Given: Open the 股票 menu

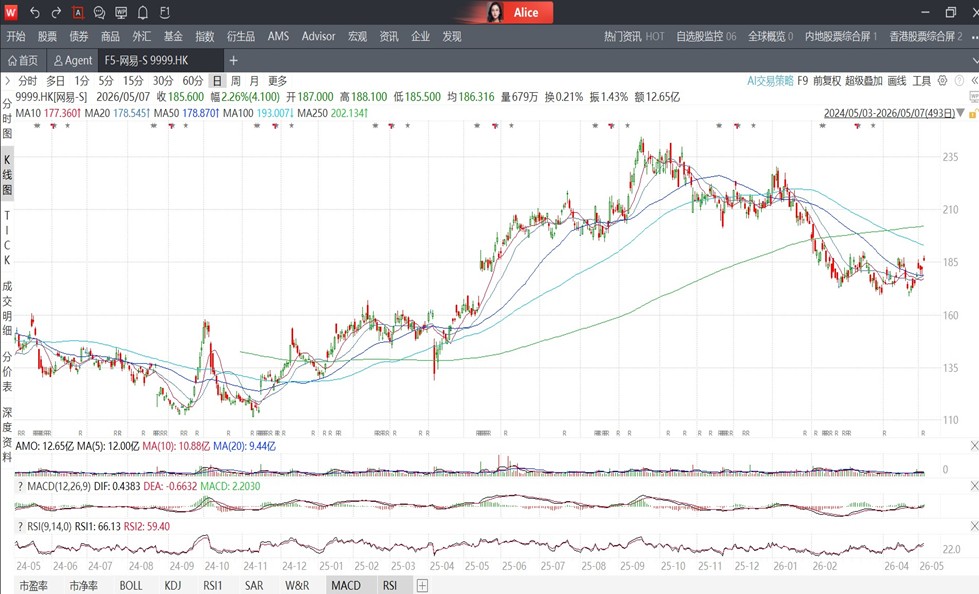Looking at the screenshot, I should tap(47, 36).
